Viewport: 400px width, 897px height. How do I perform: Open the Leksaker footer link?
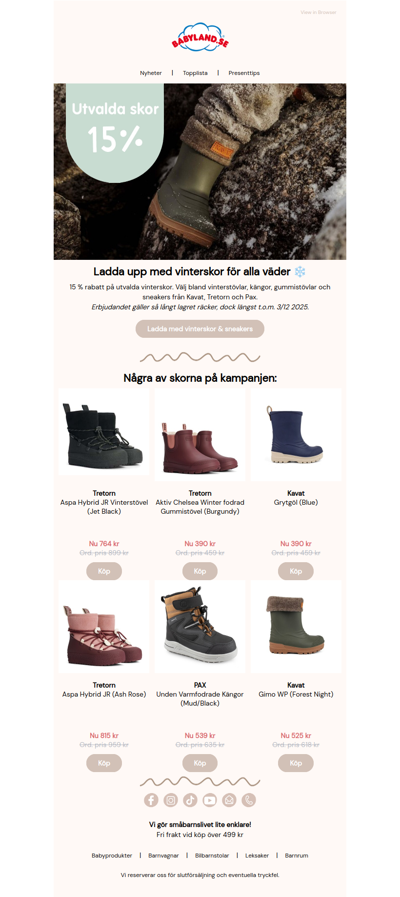click(256, 856)
